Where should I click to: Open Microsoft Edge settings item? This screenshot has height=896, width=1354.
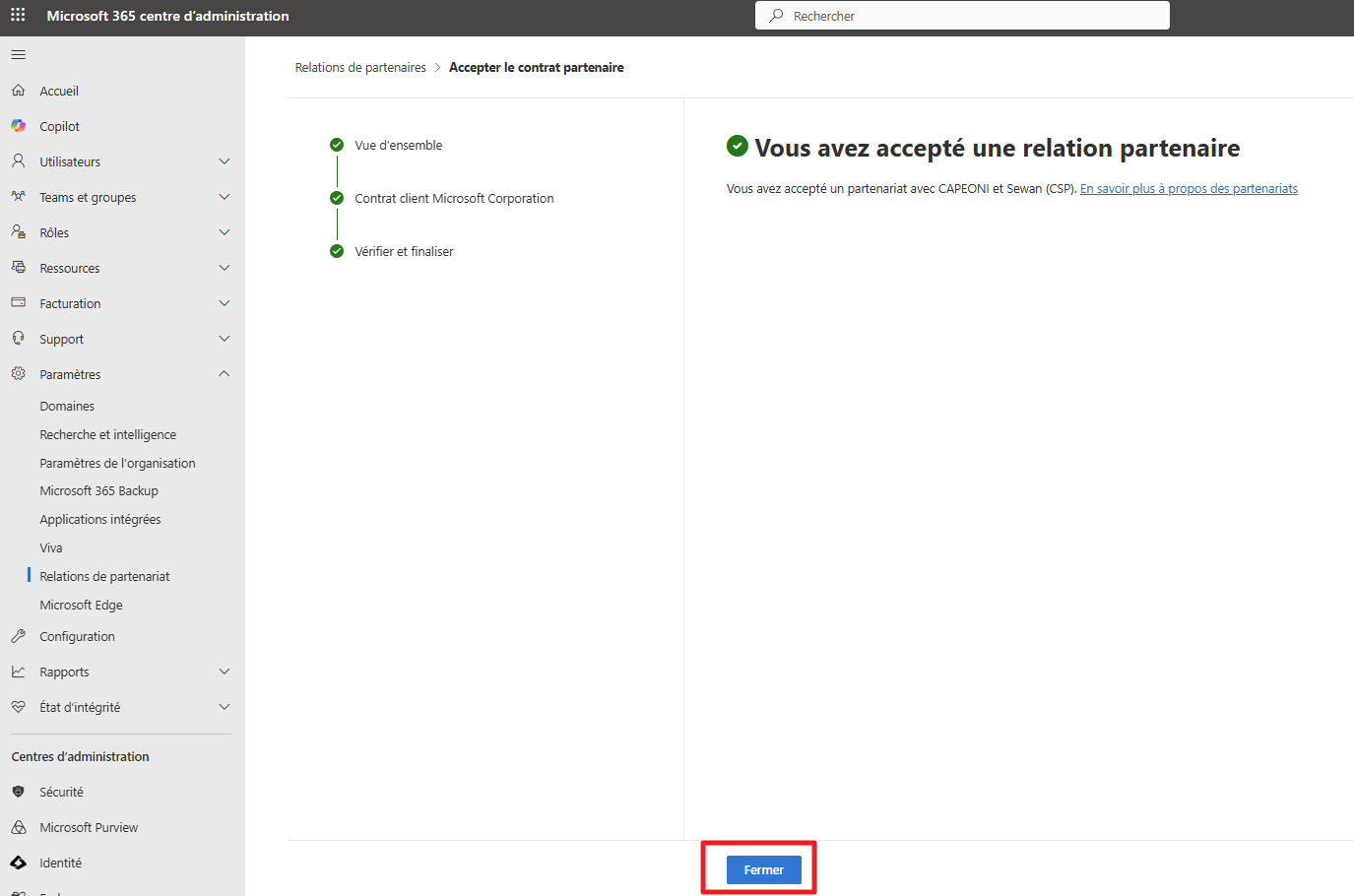click(81, 605)
